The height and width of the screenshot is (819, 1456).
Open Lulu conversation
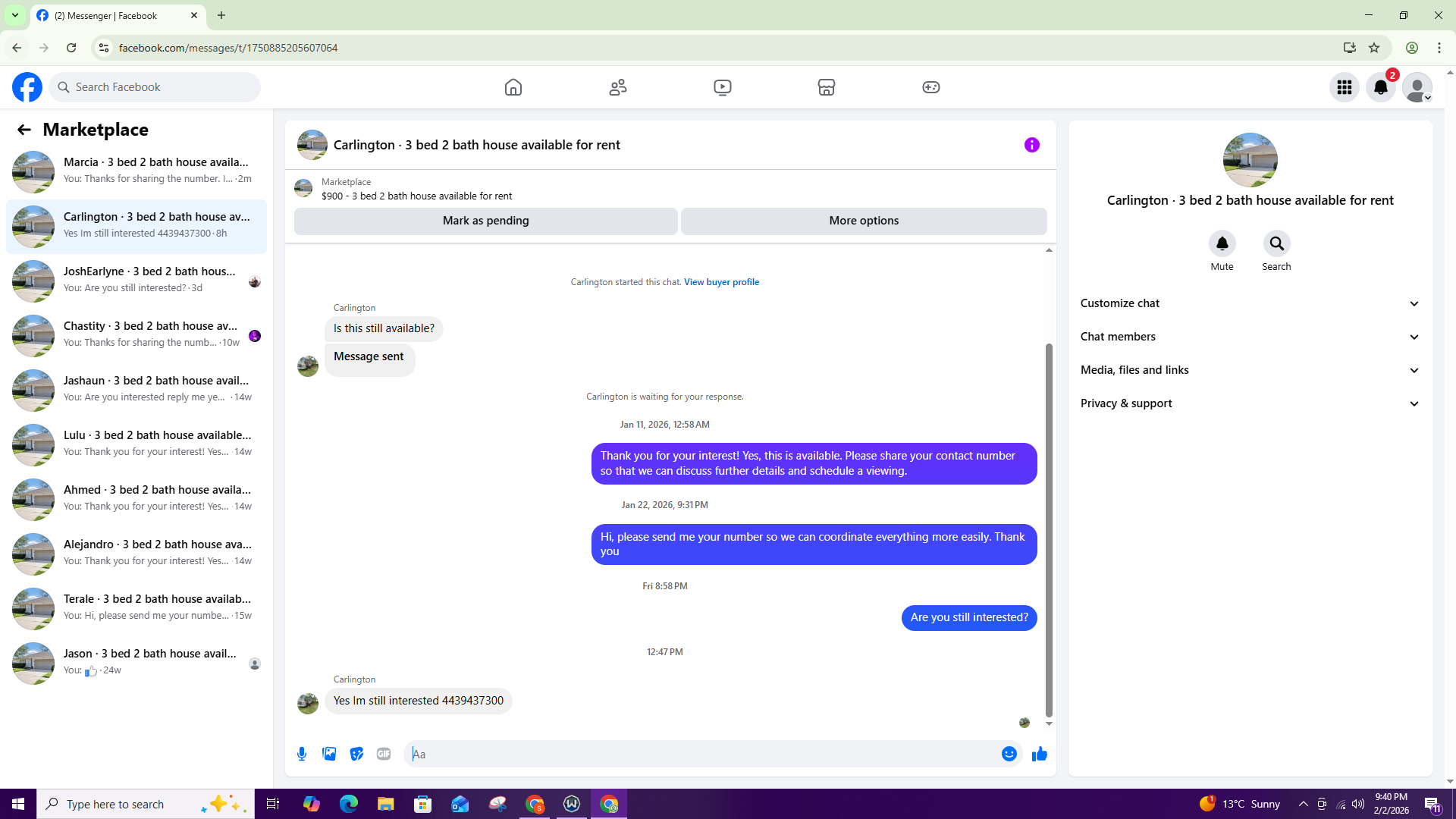(136, 444)
